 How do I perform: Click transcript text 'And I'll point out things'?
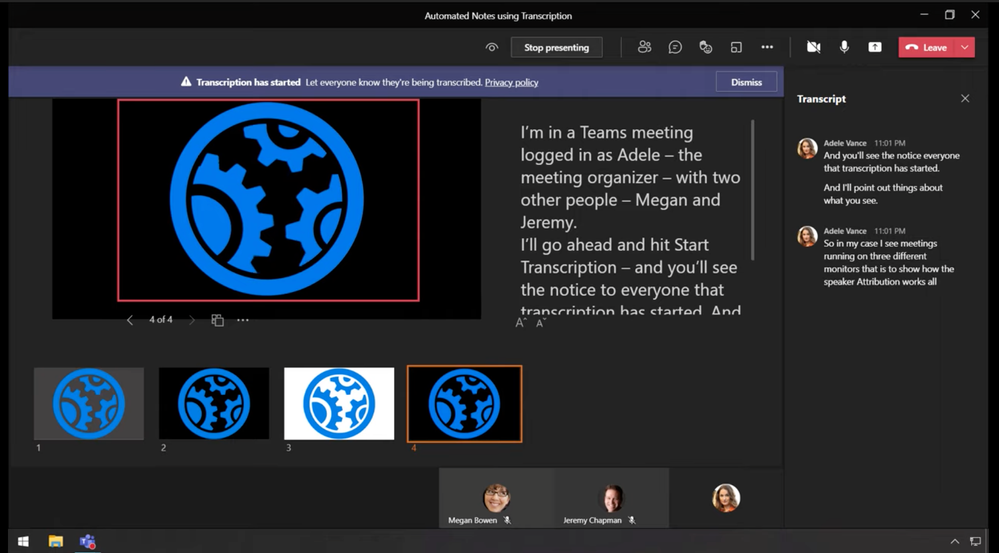coord(883,194)
